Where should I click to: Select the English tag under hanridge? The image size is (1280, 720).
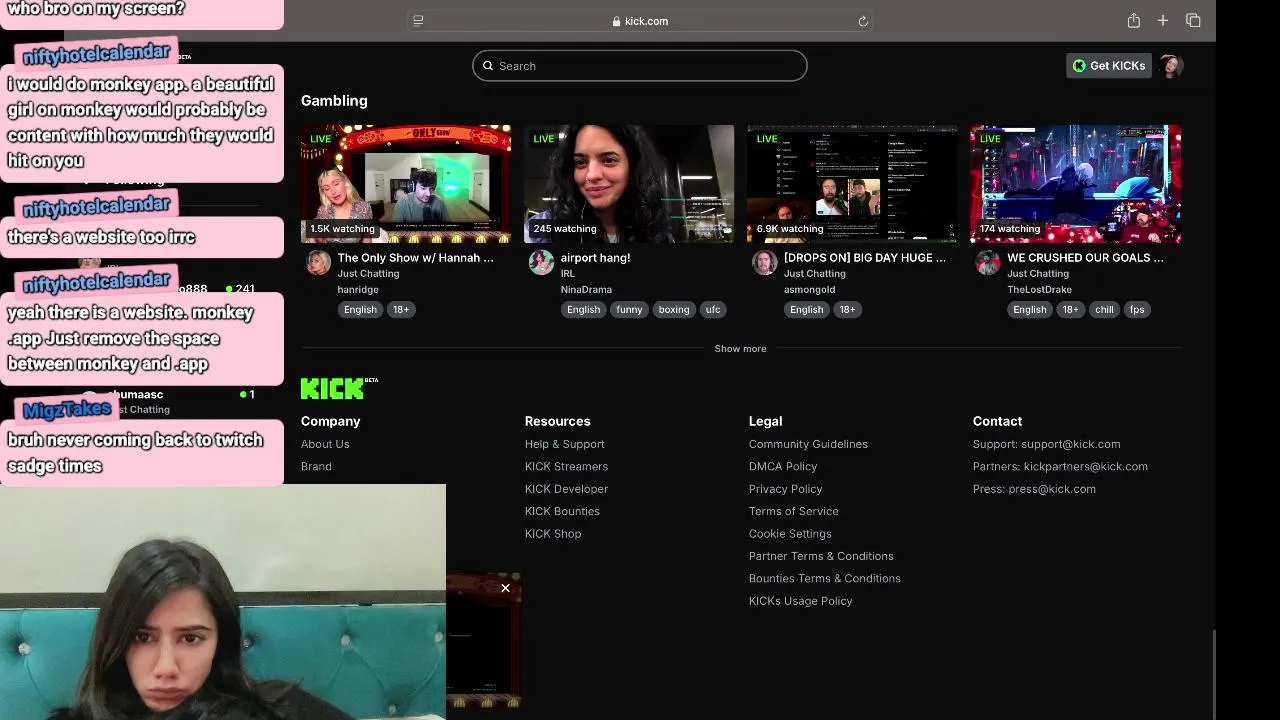coord(360,310)
